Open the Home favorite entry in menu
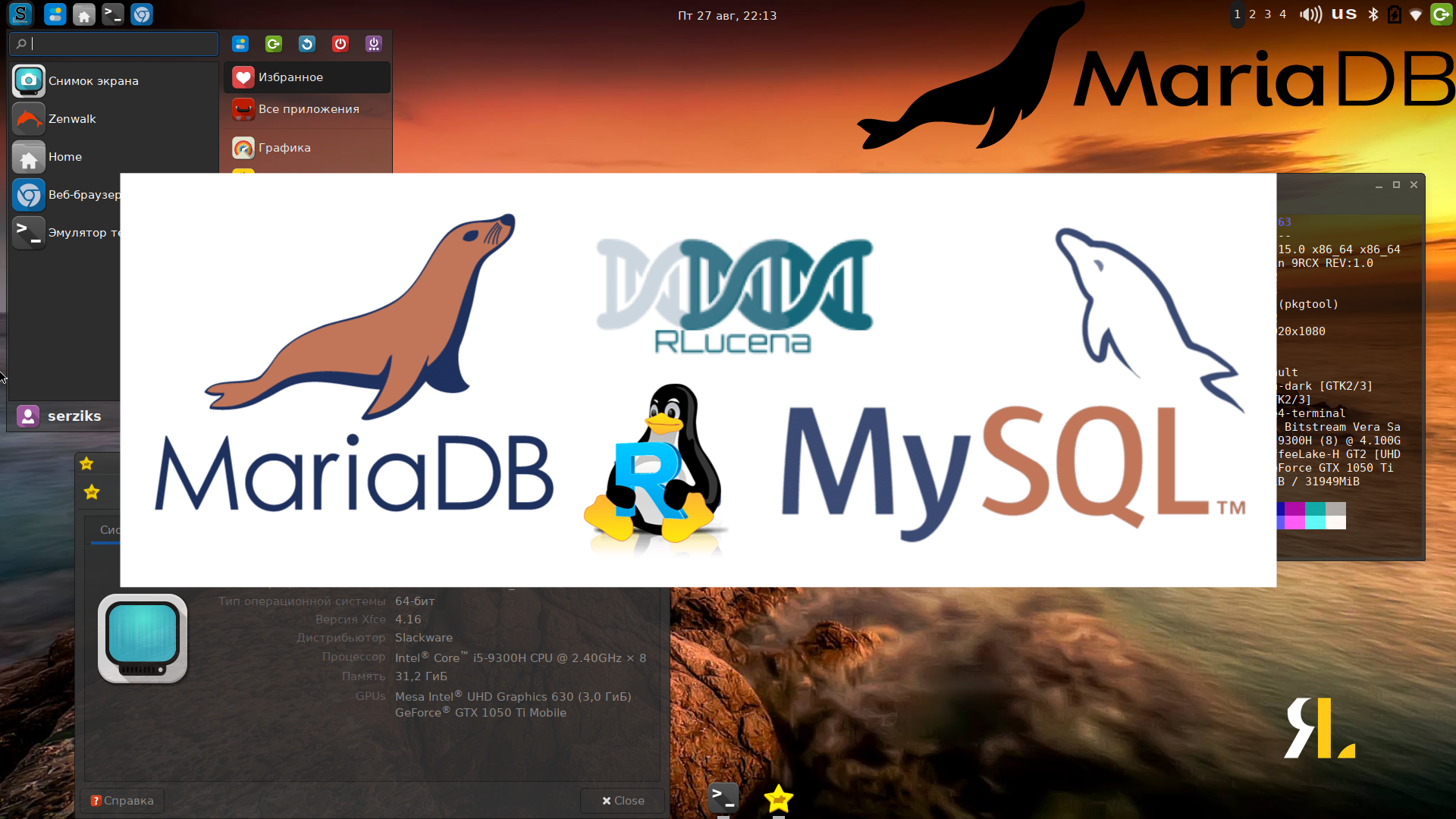Viewport: 1456px width, 819px height. (x=114, y=157)
